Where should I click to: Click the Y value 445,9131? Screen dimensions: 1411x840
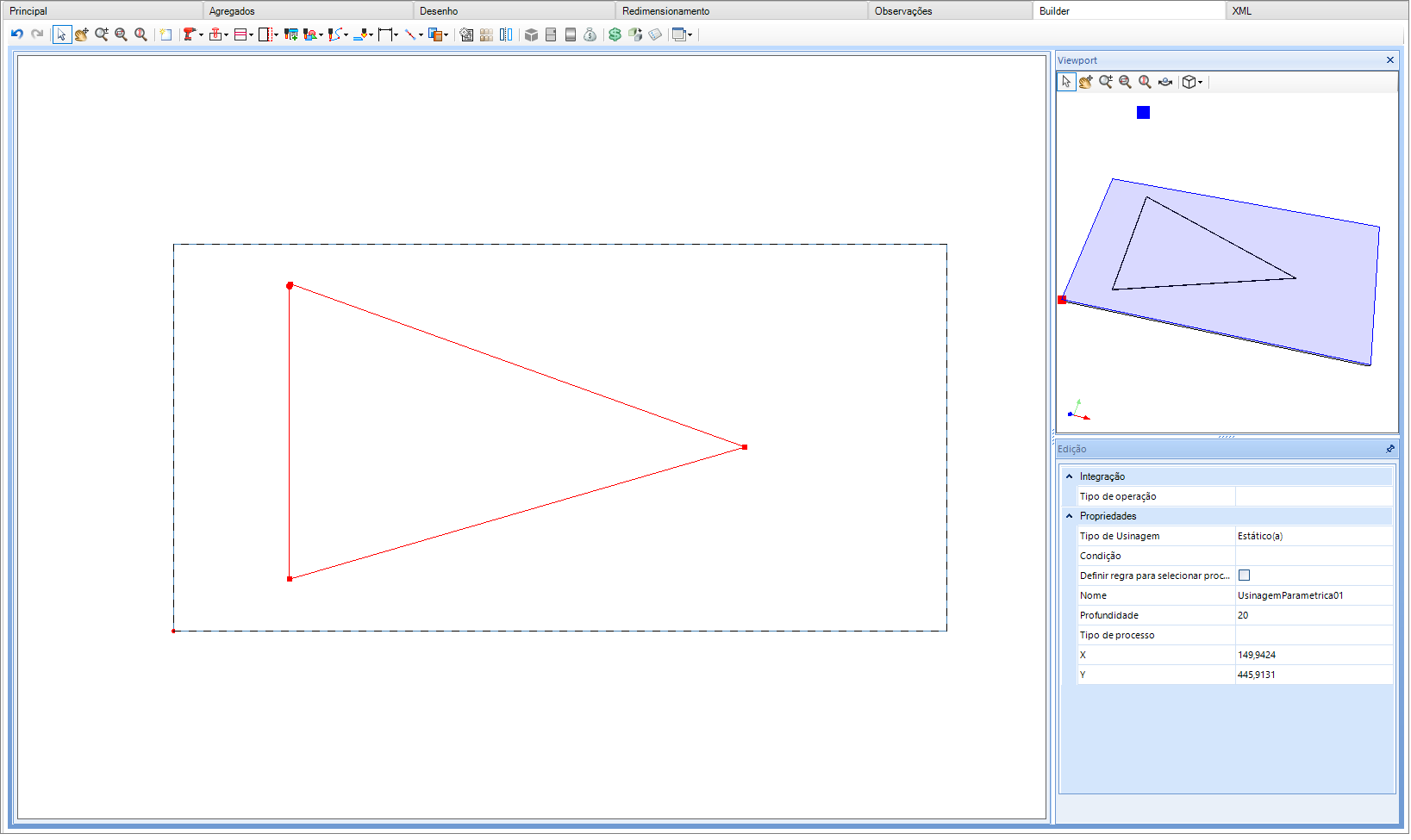coord(1314,675)
